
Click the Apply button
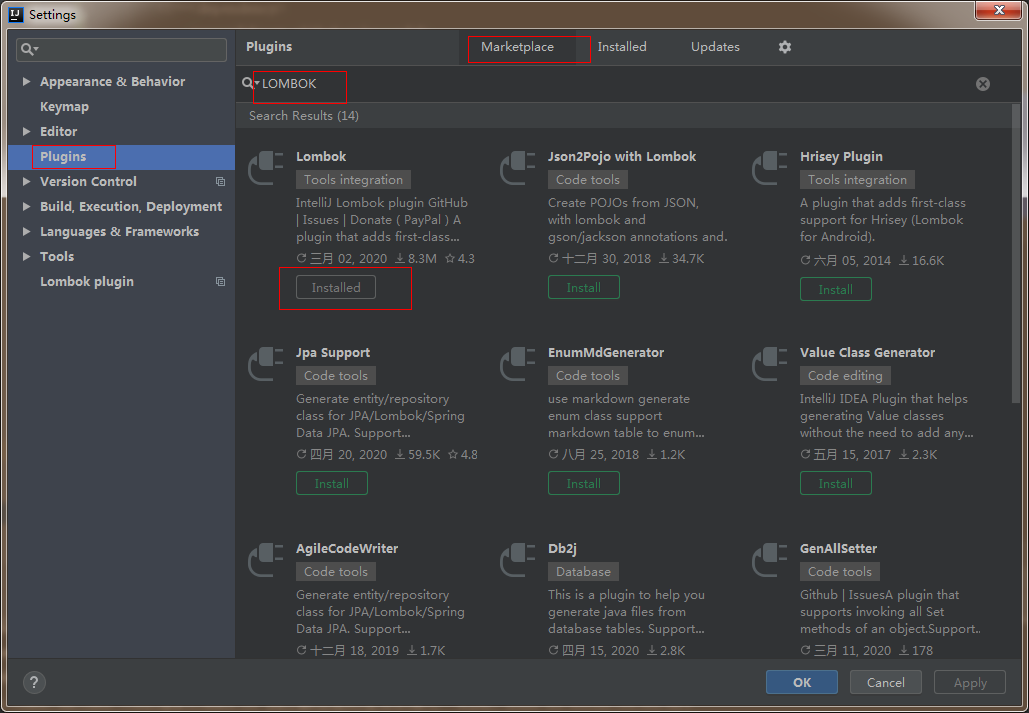point(970,682)
